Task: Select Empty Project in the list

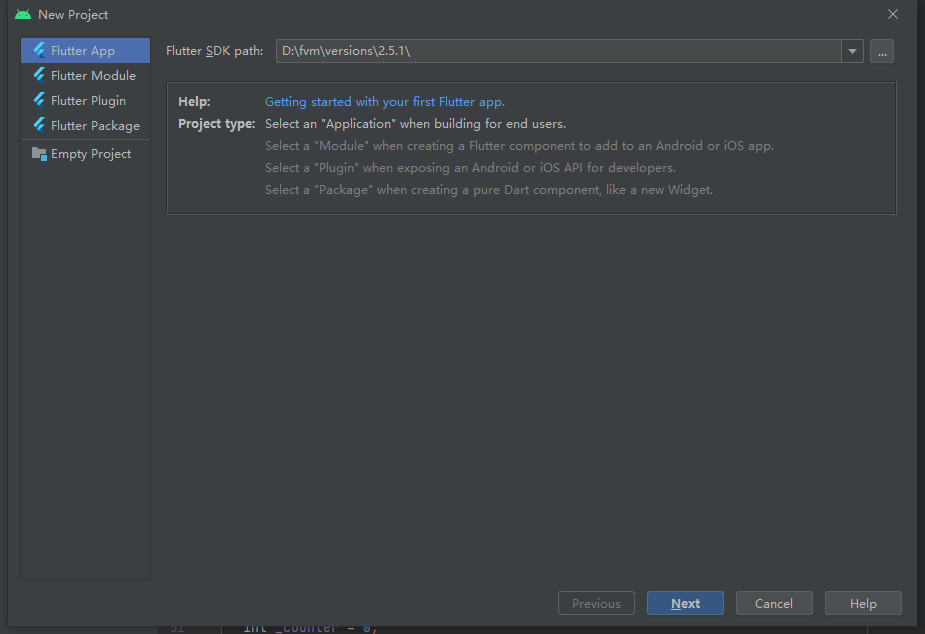Action: coord(85,154)
